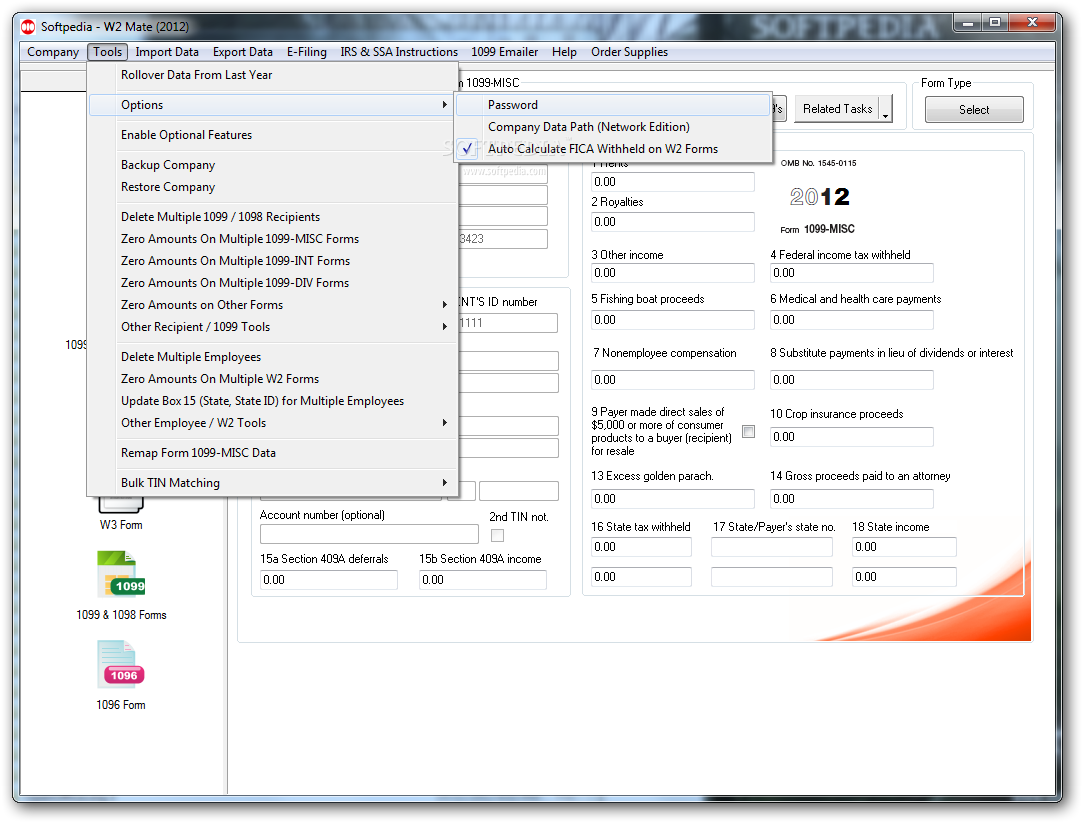Click 13 Excess golden parach. field
The width and height of the screenshot is (1083, 823).
point(673,498)
